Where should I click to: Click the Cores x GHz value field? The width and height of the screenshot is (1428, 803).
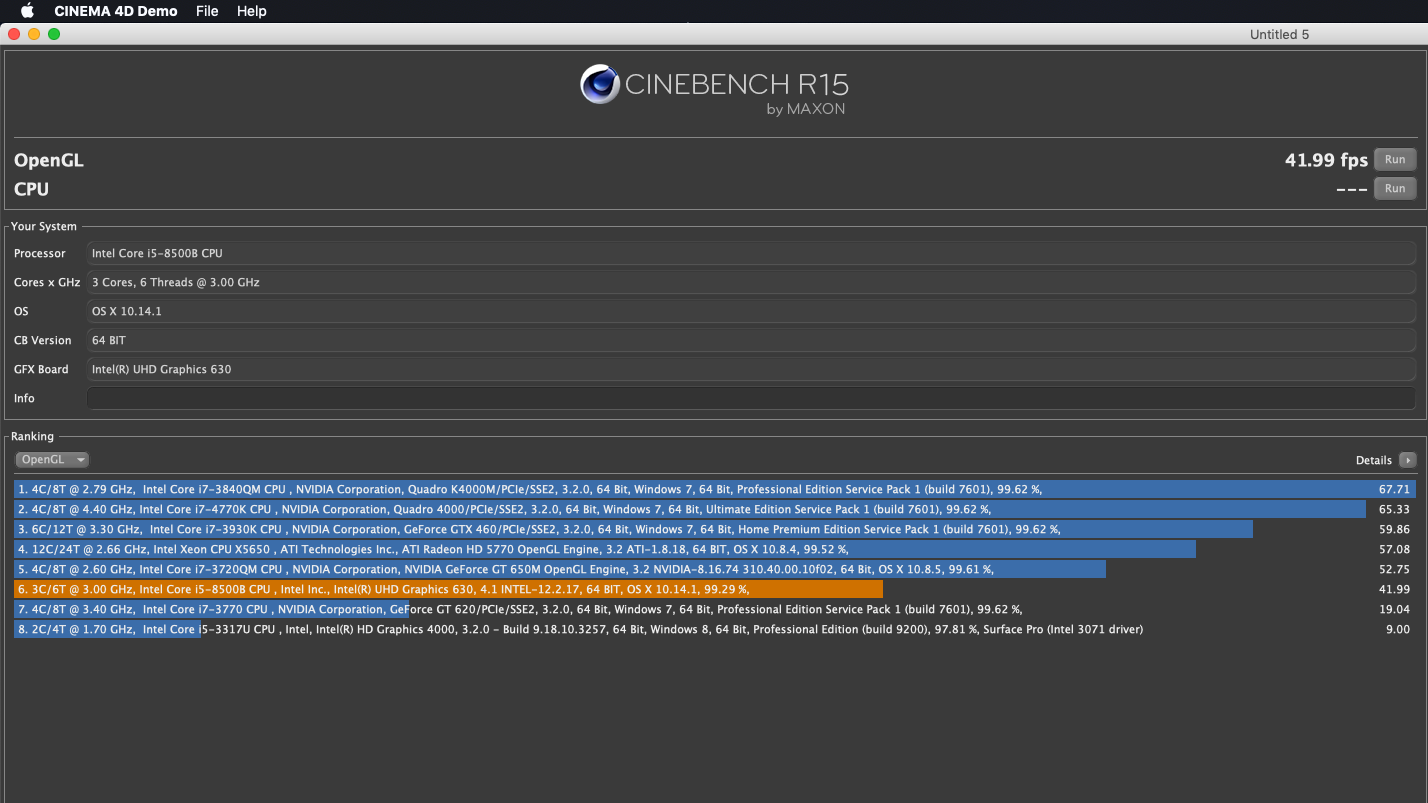(x=751, y=282)
